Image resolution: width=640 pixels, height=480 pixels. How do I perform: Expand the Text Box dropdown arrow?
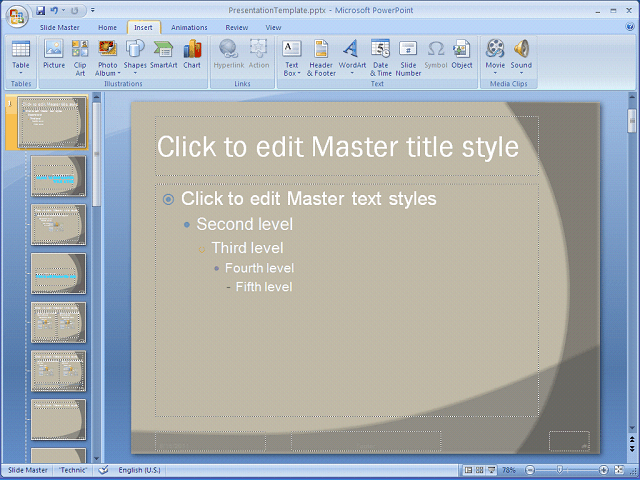299,73
